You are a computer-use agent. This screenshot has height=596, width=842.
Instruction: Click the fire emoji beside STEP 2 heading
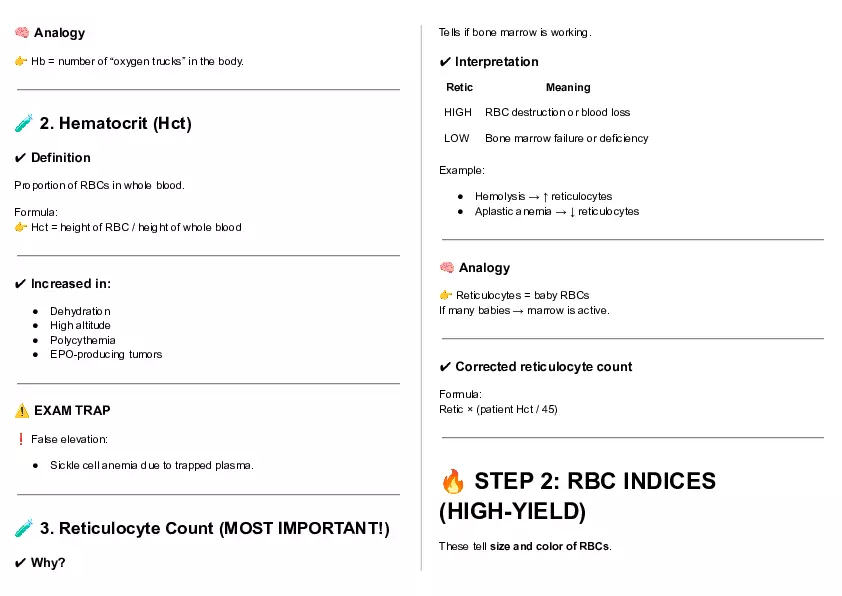[453, 482]
